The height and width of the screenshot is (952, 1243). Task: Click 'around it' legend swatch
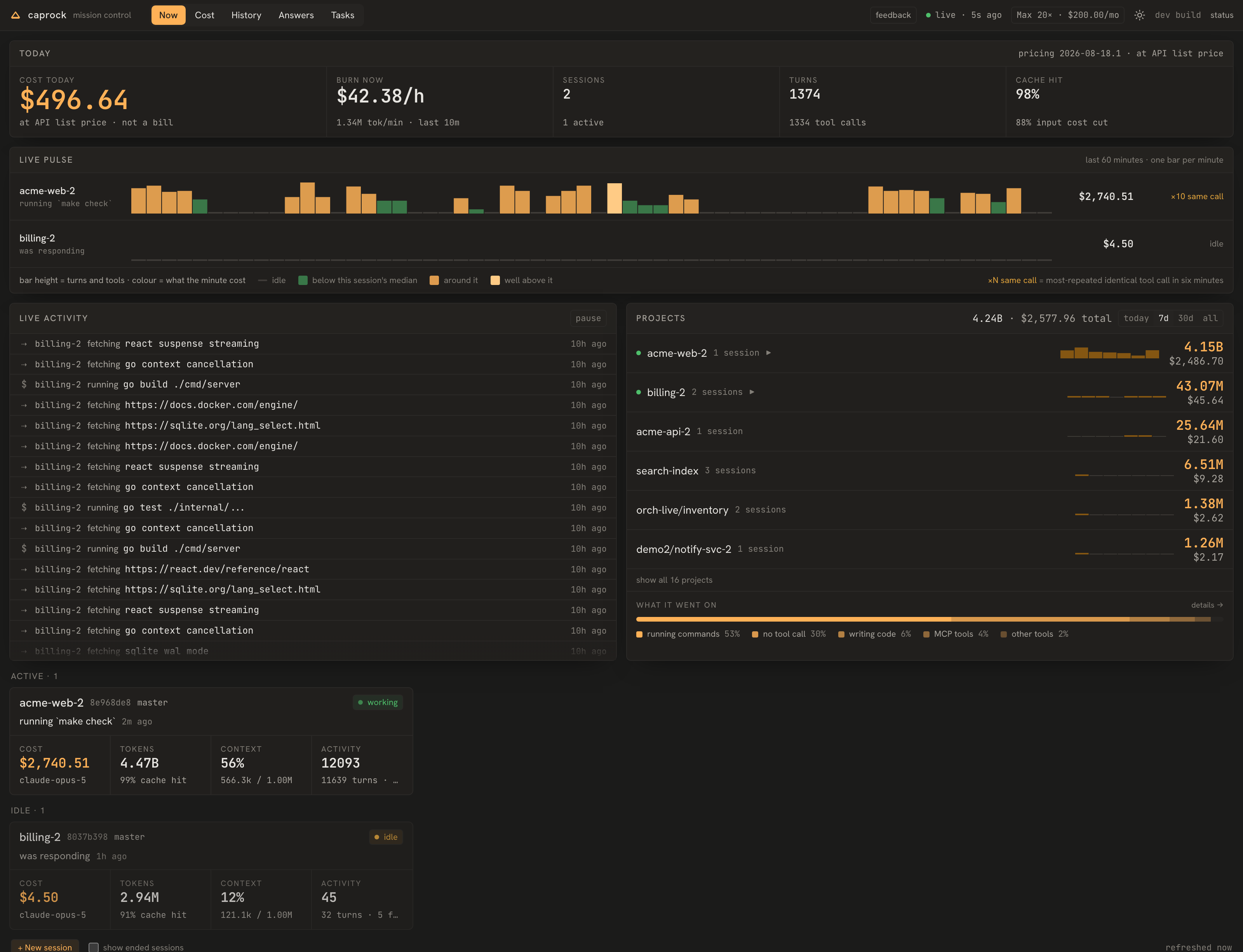point(434,280)
